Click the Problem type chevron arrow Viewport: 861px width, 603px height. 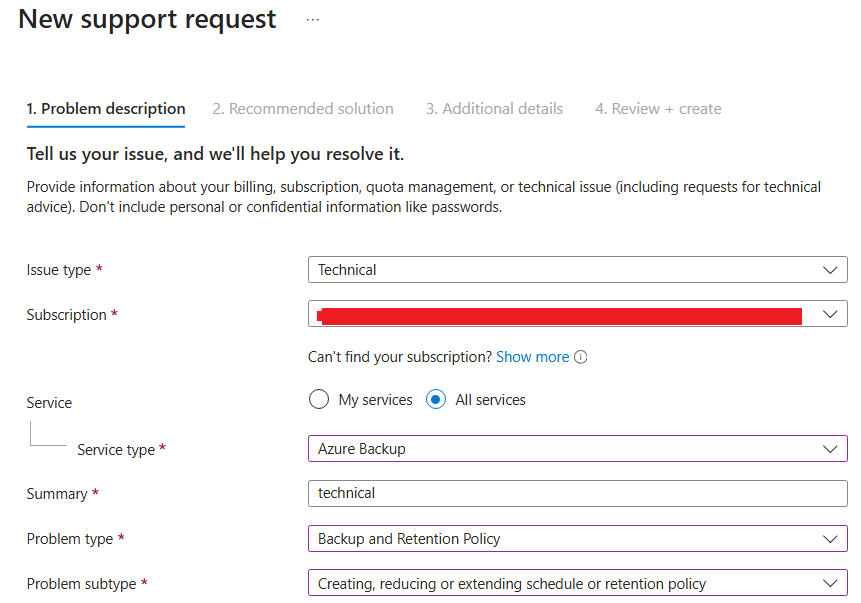coord(830,539)
